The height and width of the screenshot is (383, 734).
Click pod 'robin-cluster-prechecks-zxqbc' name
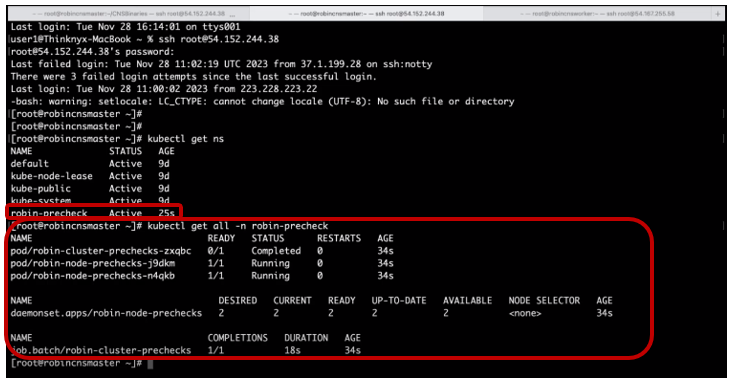pyautogui.click(x=101, y=251)
